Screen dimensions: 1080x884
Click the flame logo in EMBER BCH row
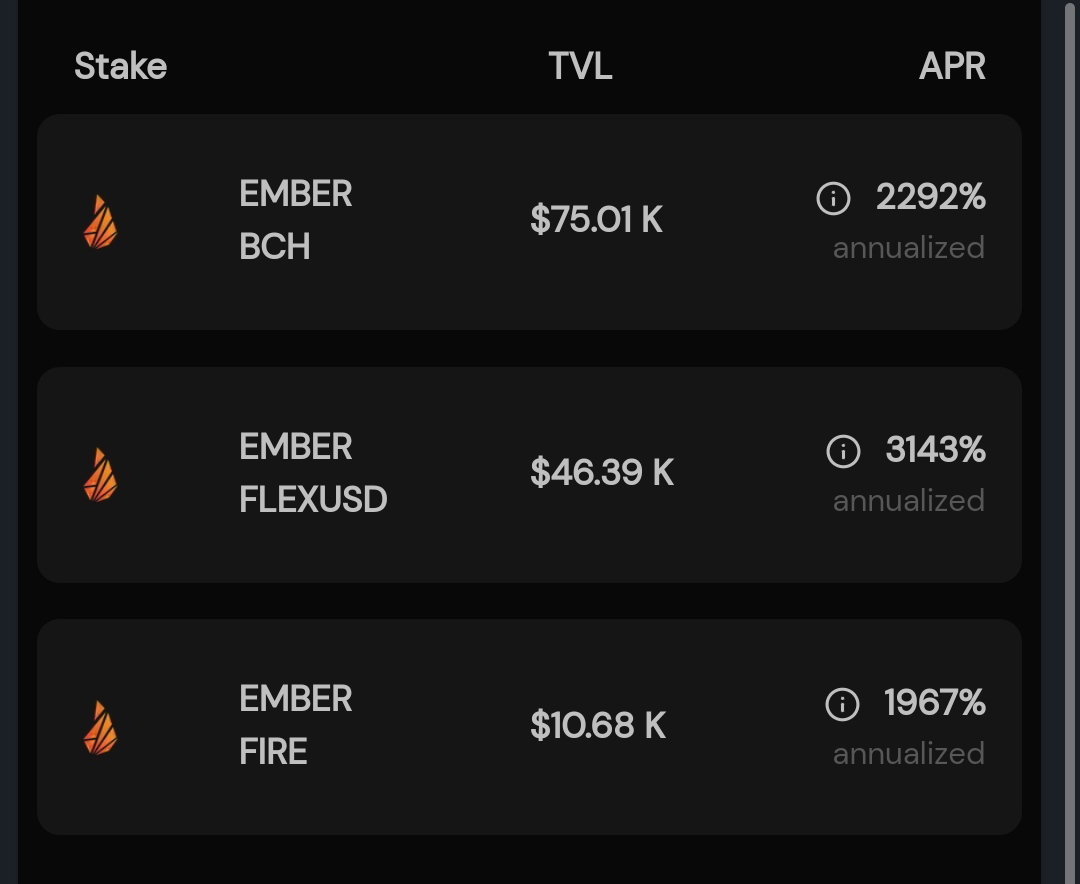click(101, 222)
